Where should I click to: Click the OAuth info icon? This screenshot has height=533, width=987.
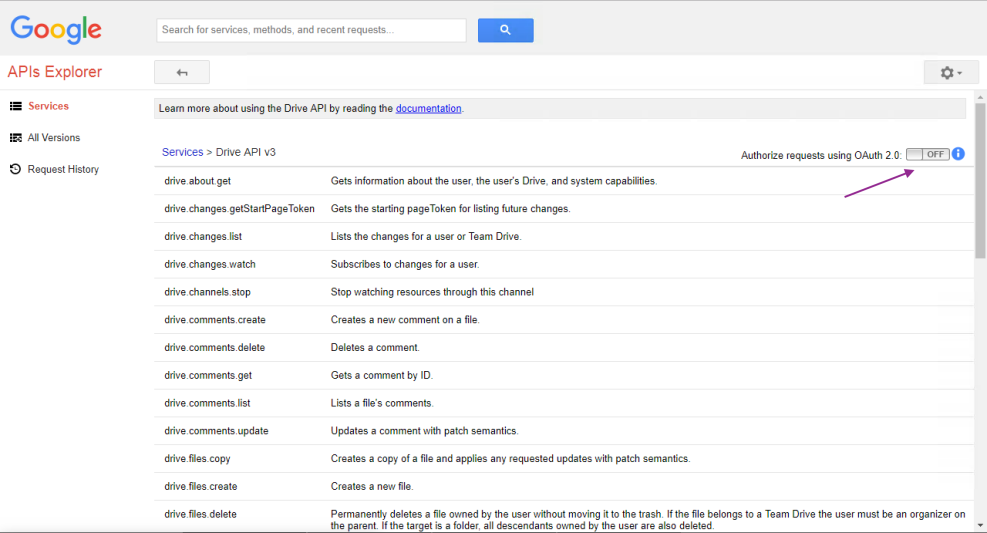[958, 154]
